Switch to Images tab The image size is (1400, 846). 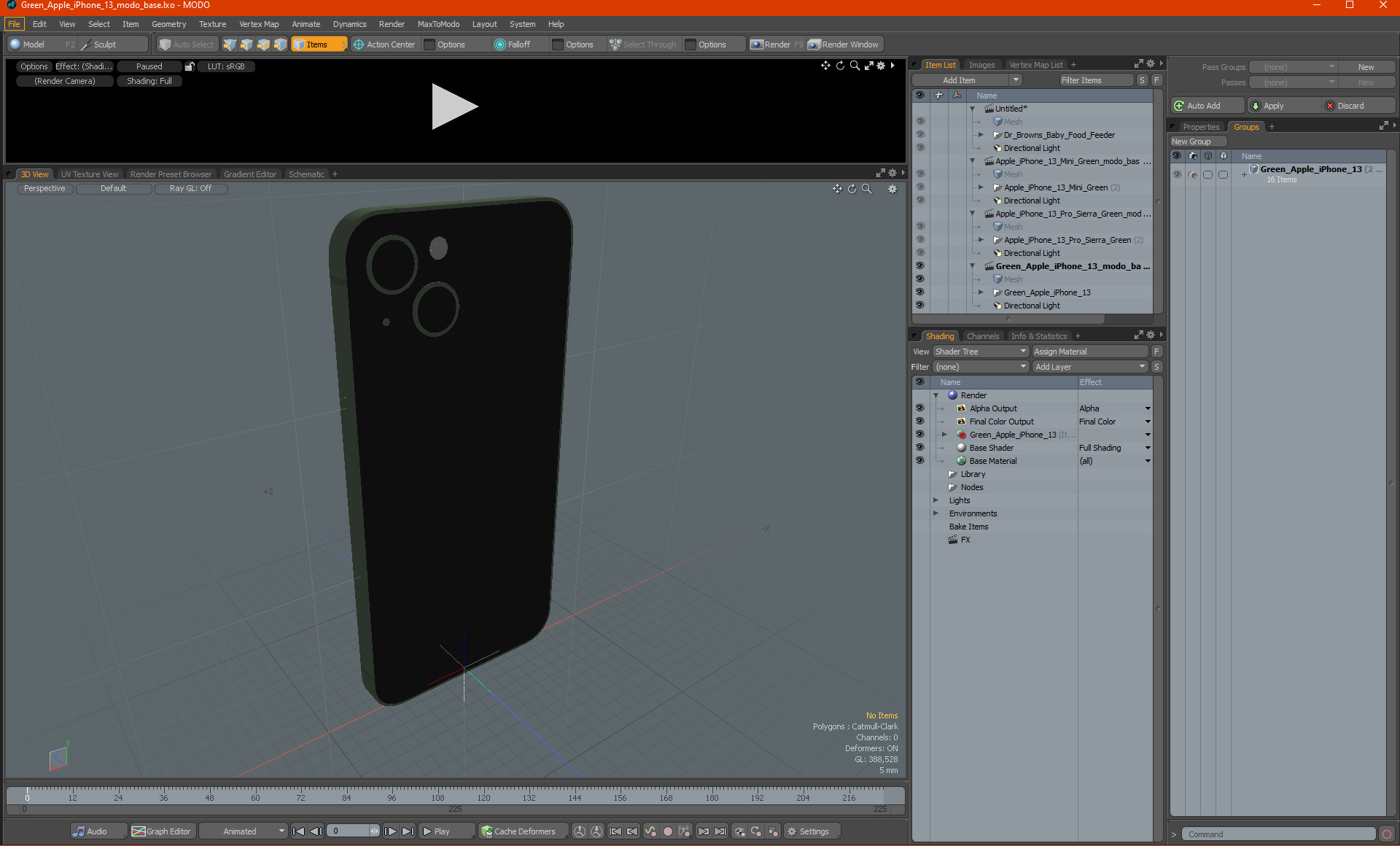coord(981,65)
